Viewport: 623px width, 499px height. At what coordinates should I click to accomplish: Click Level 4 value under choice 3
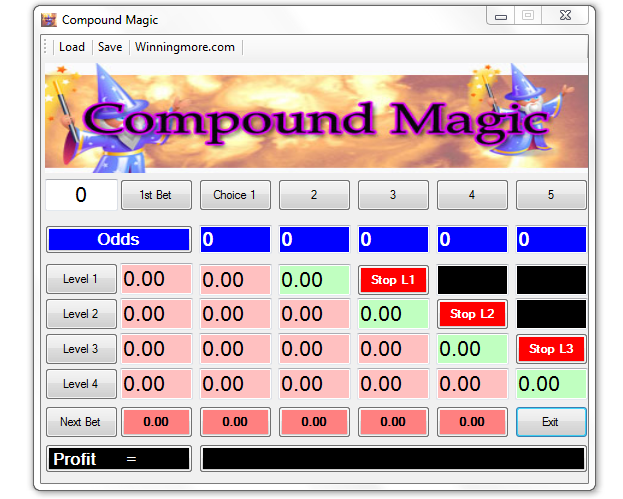[x=393, y=384]
